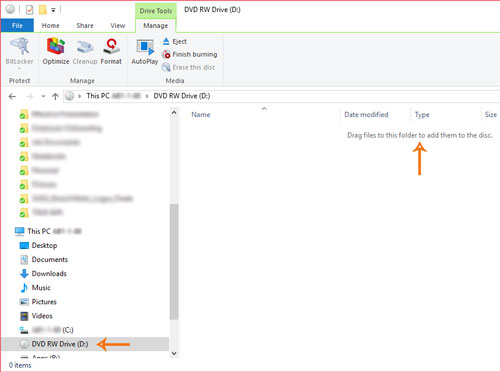Eject the disc from the drive
Image resolution: width=500 pixels, height=372 pixels.
(175, 41)
